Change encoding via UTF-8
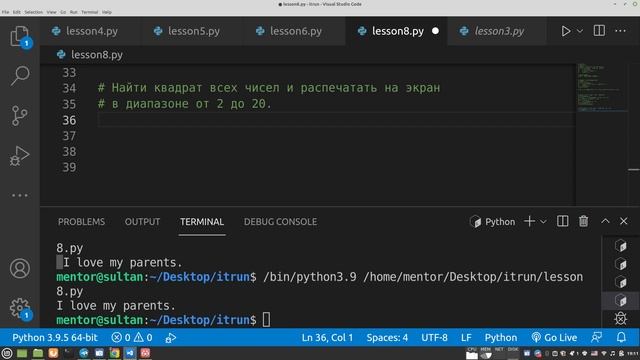This screenshot has width=640, height=360. (x=434, y=338)
